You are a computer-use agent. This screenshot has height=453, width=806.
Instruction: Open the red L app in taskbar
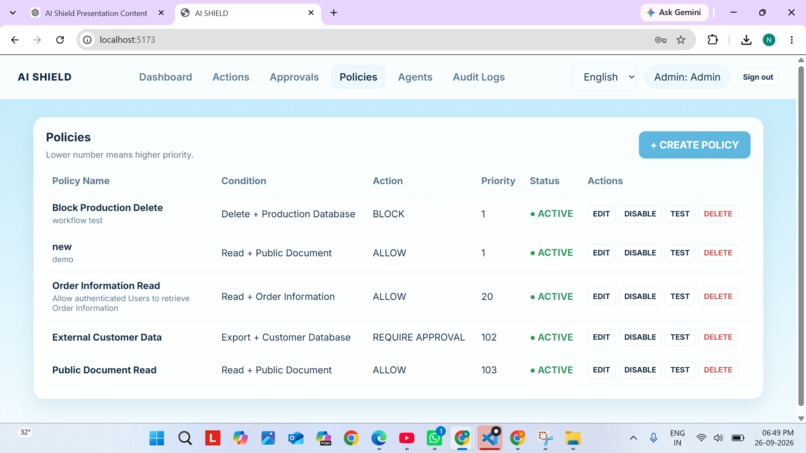(x=213, y=438)
